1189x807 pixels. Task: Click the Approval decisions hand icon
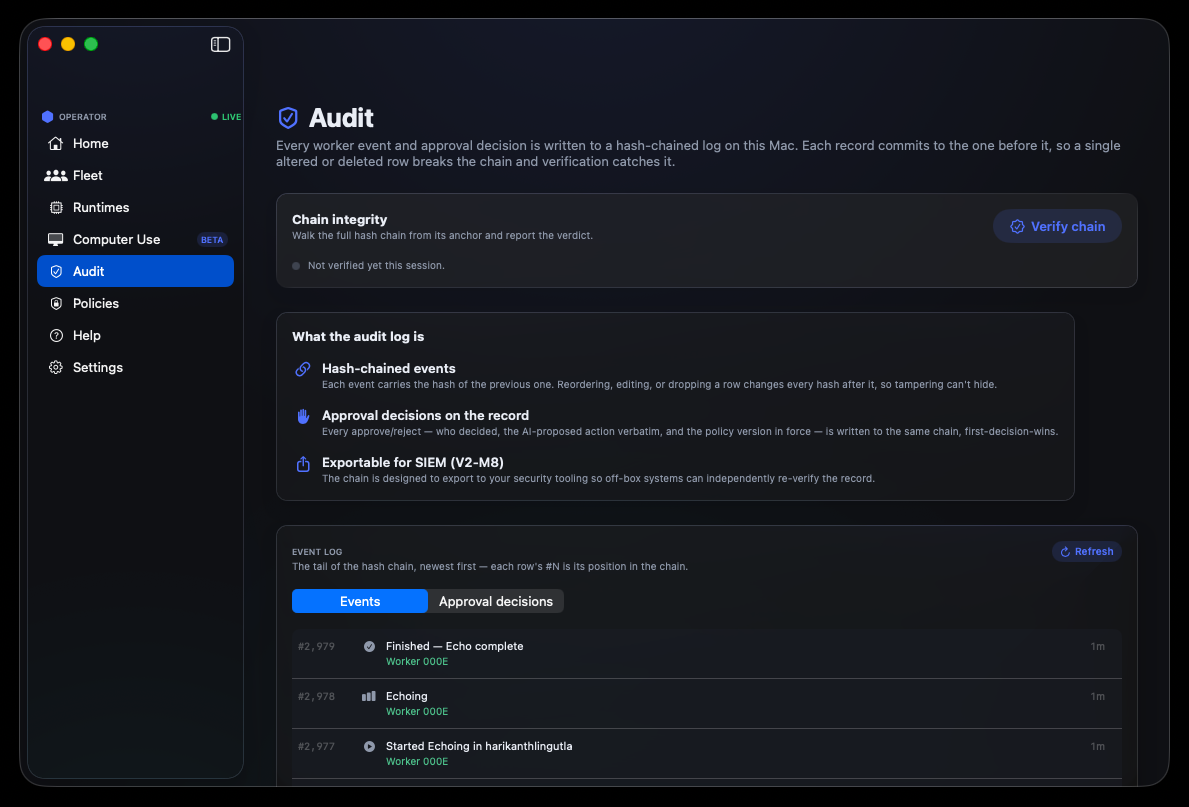coord(303,416)
